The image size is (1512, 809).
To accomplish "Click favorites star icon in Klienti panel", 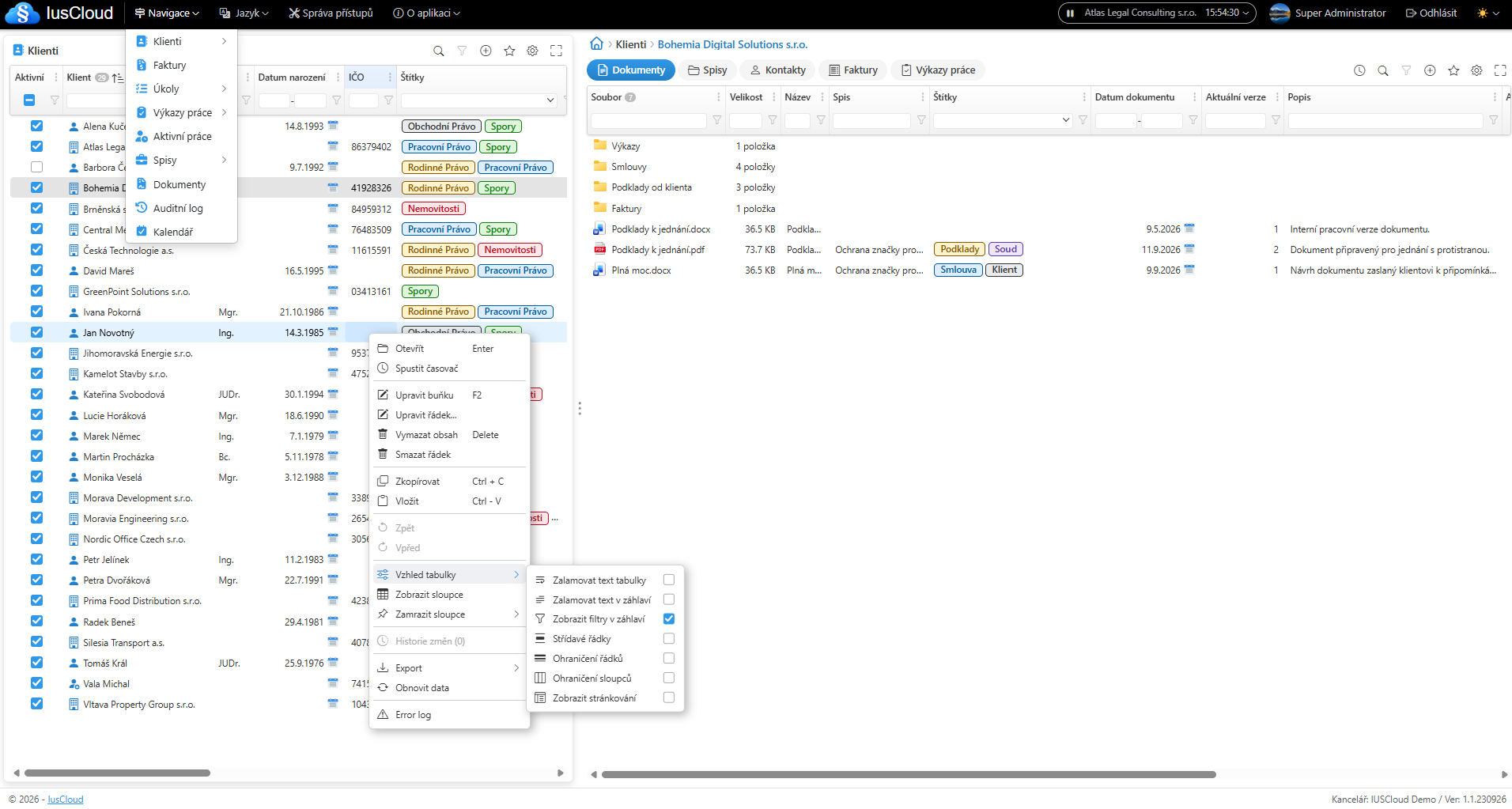I will [x=509, y=51].
